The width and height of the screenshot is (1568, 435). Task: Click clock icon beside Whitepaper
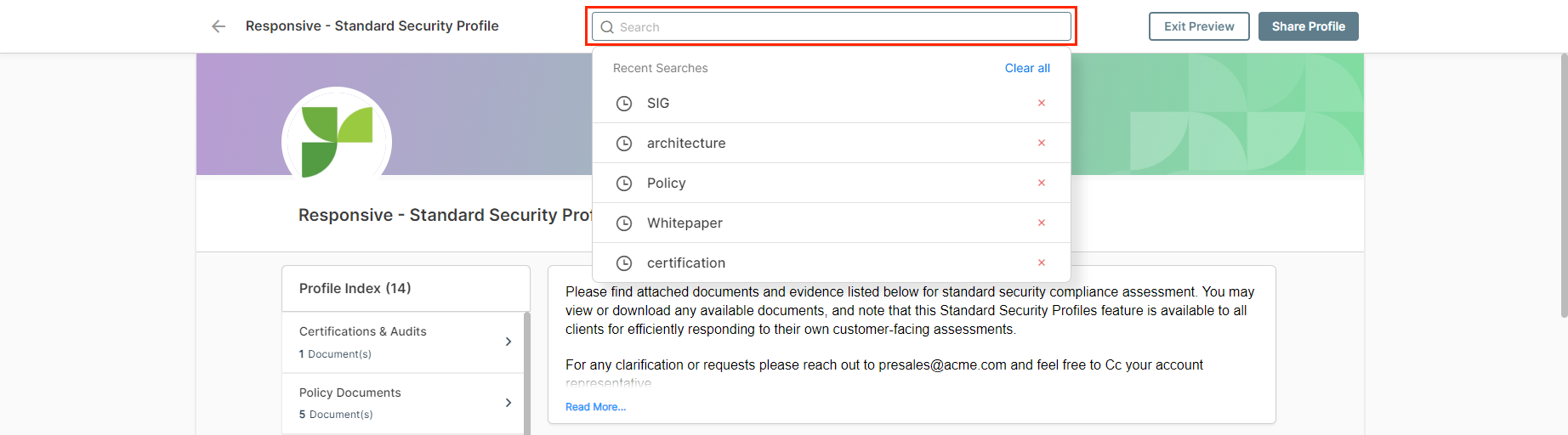[x=624, y=223]
